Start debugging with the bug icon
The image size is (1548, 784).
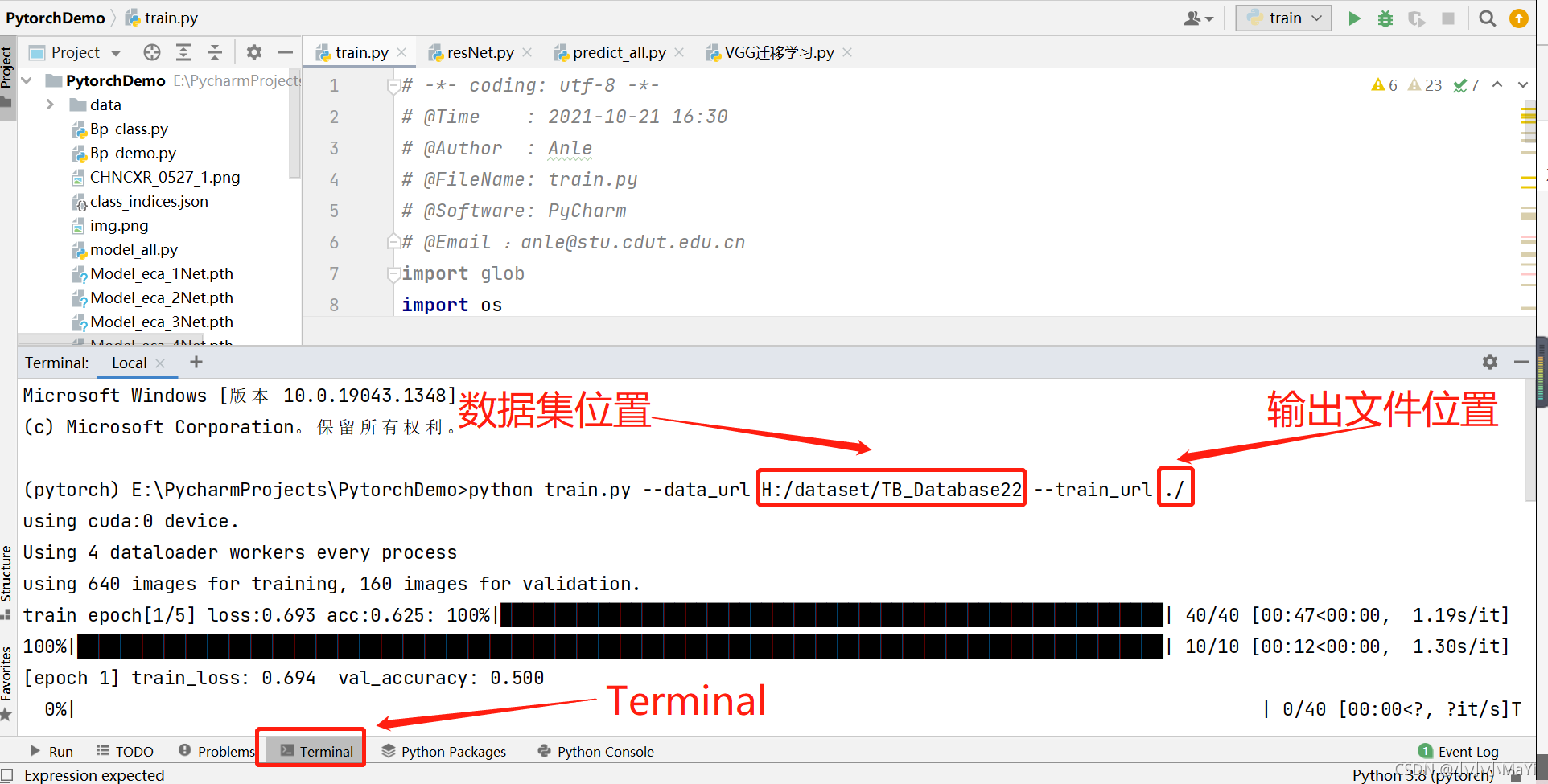(1385, 18)
